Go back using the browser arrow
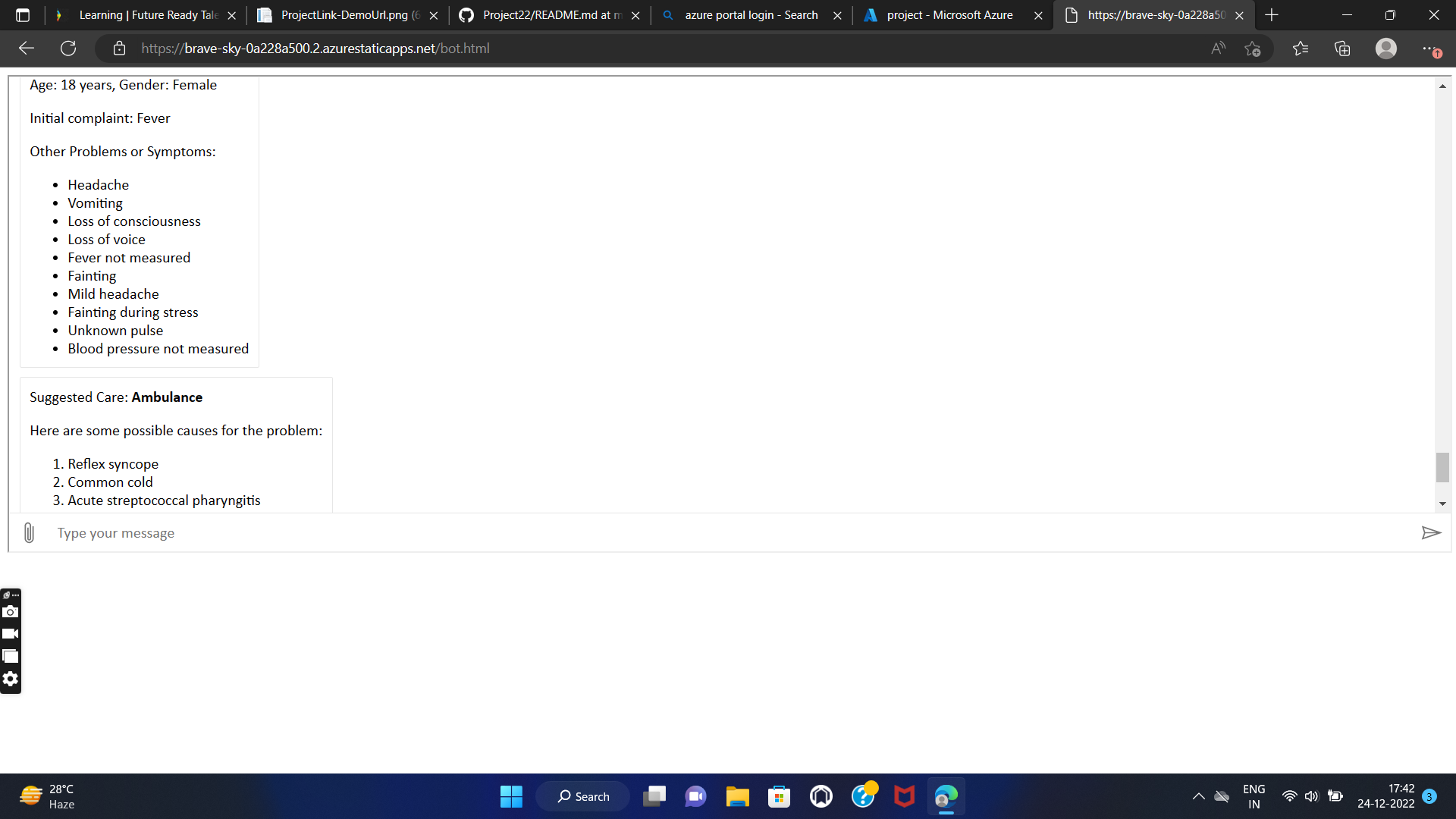The height and width of the screenshot is (819, 1456). (27, 49)
